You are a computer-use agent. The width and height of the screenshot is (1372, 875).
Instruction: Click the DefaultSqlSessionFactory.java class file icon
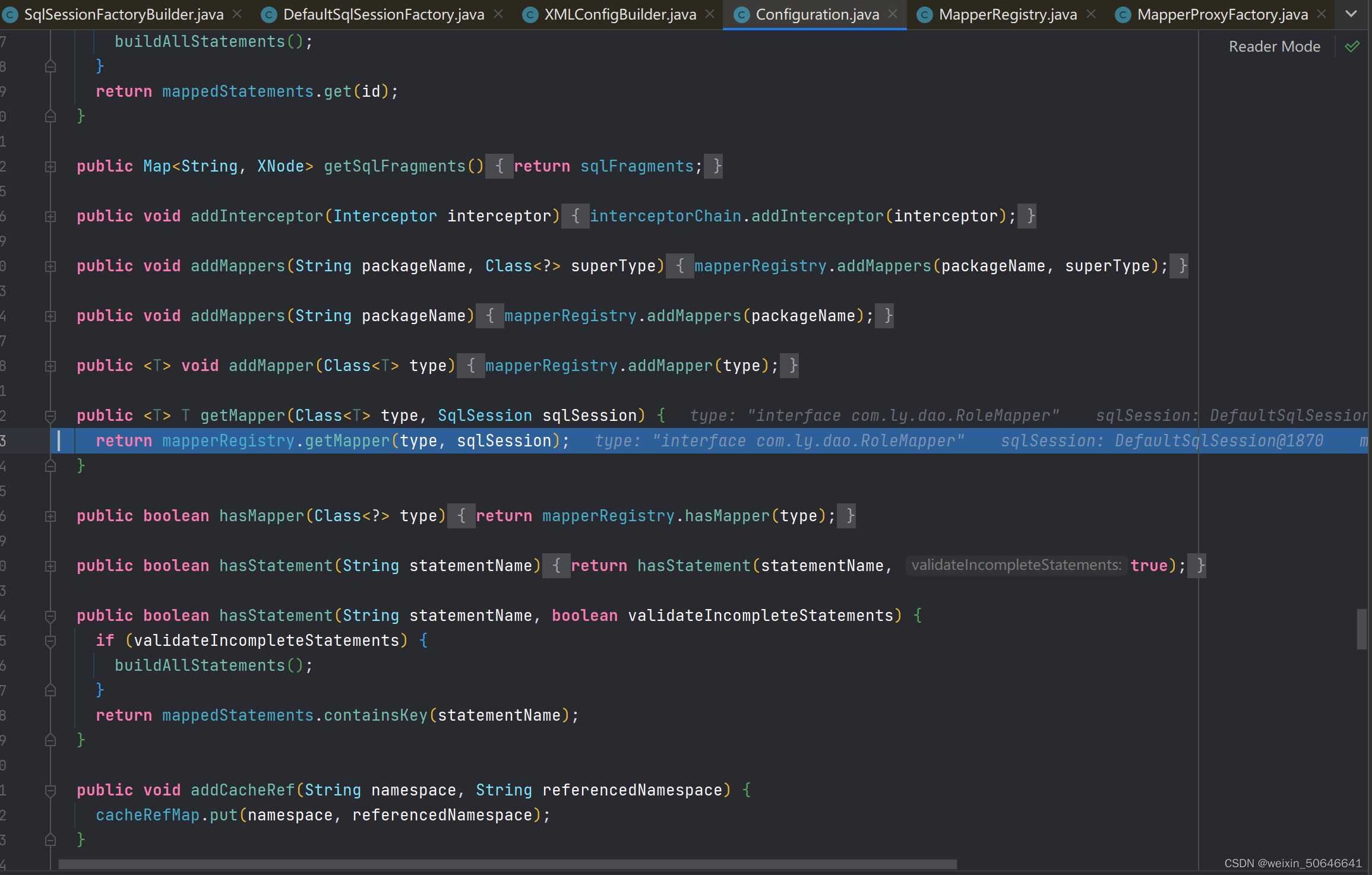269,15
